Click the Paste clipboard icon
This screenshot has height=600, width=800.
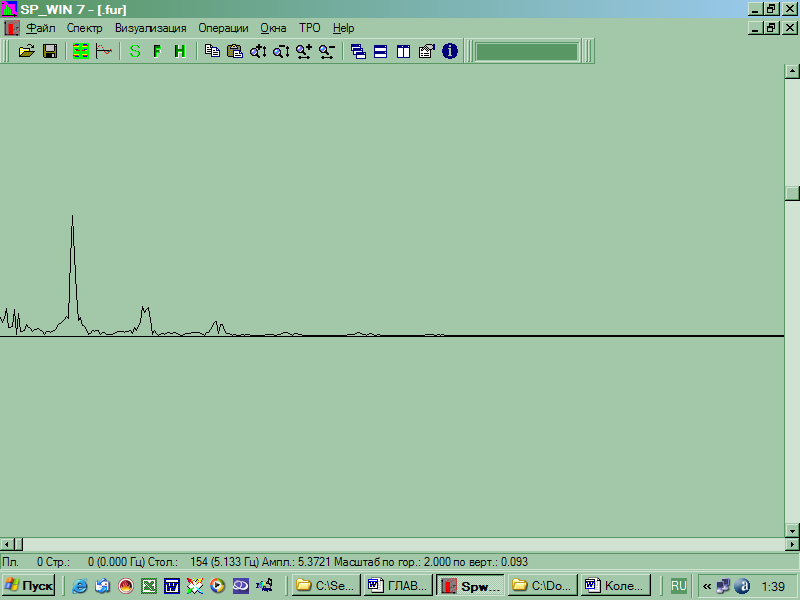coord(235,51)
